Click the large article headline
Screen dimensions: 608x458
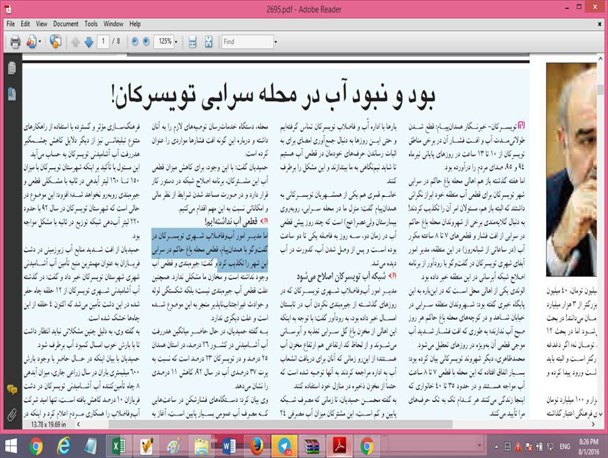(x=275, y=95)
